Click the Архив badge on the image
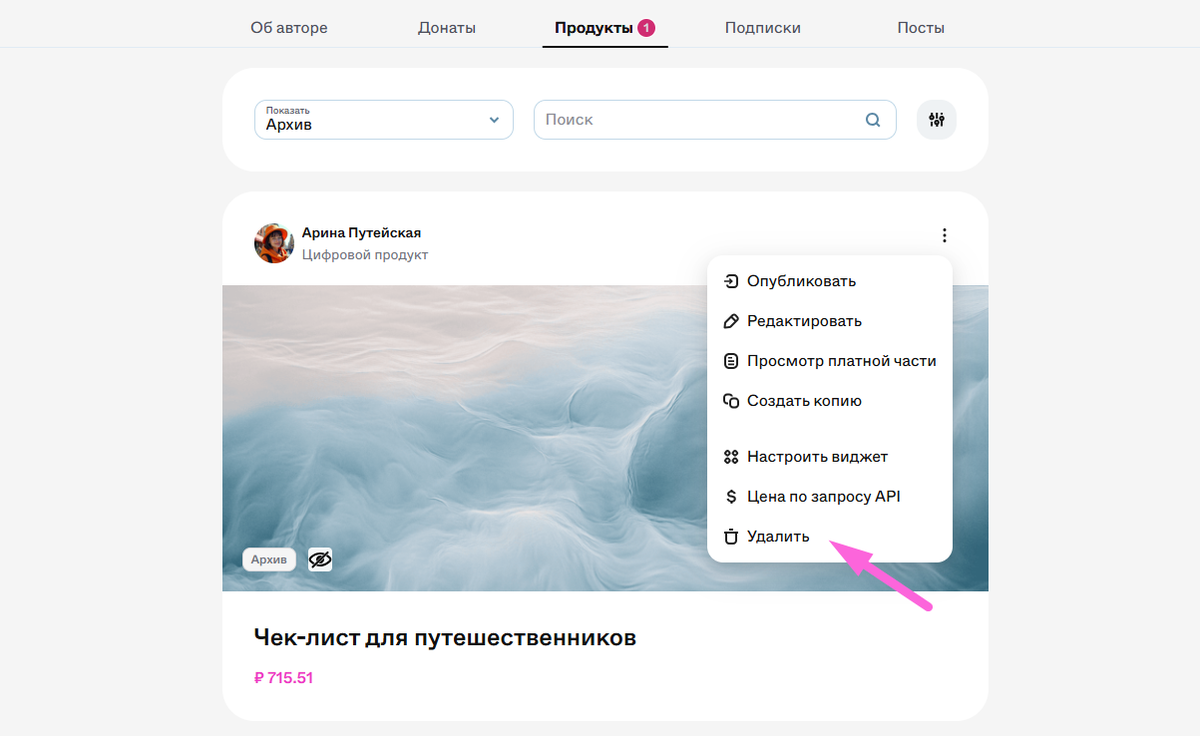Viewport: 1200px width, 736px height. pos(269,560)
